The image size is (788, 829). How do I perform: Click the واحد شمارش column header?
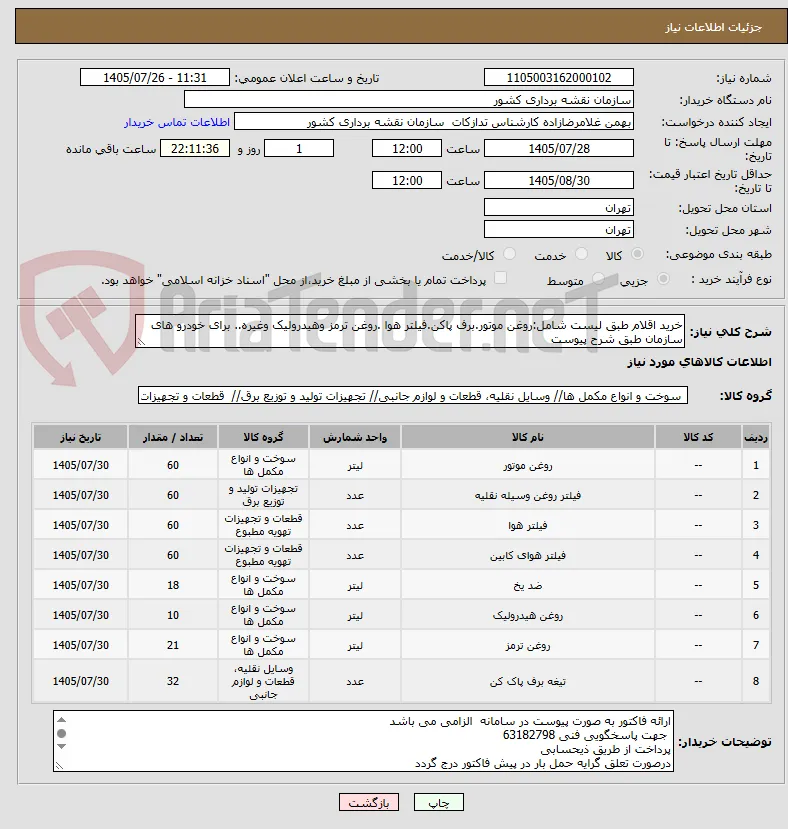pos(355,437)
